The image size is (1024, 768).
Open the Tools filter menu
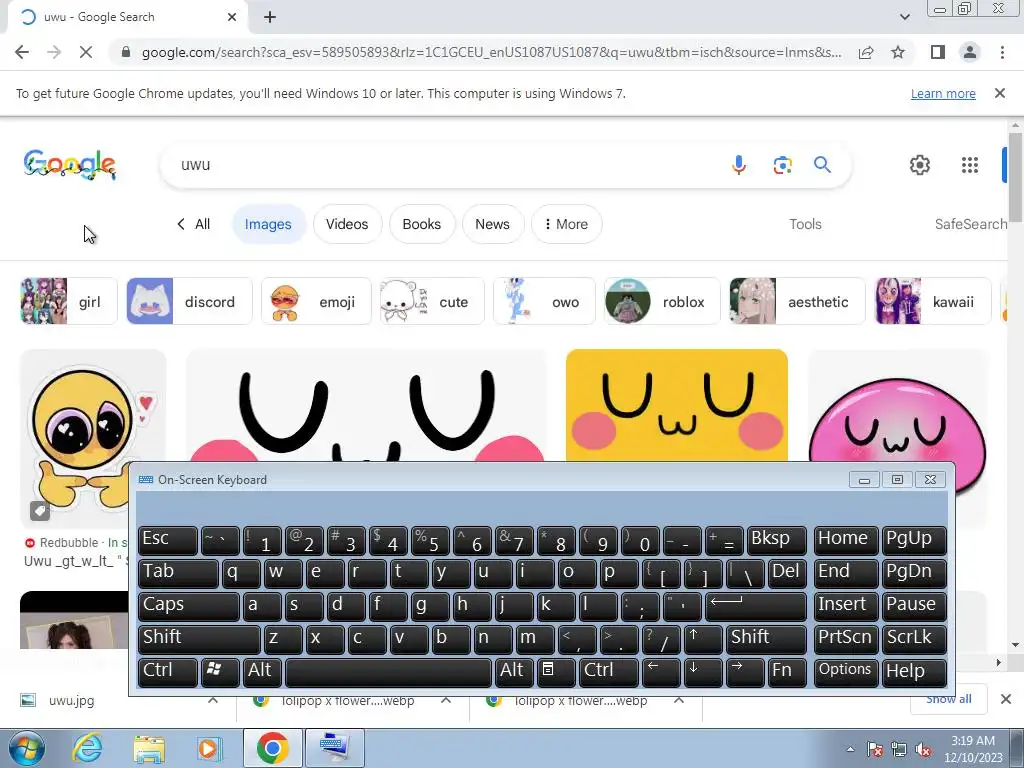click(x=805, y=224)
